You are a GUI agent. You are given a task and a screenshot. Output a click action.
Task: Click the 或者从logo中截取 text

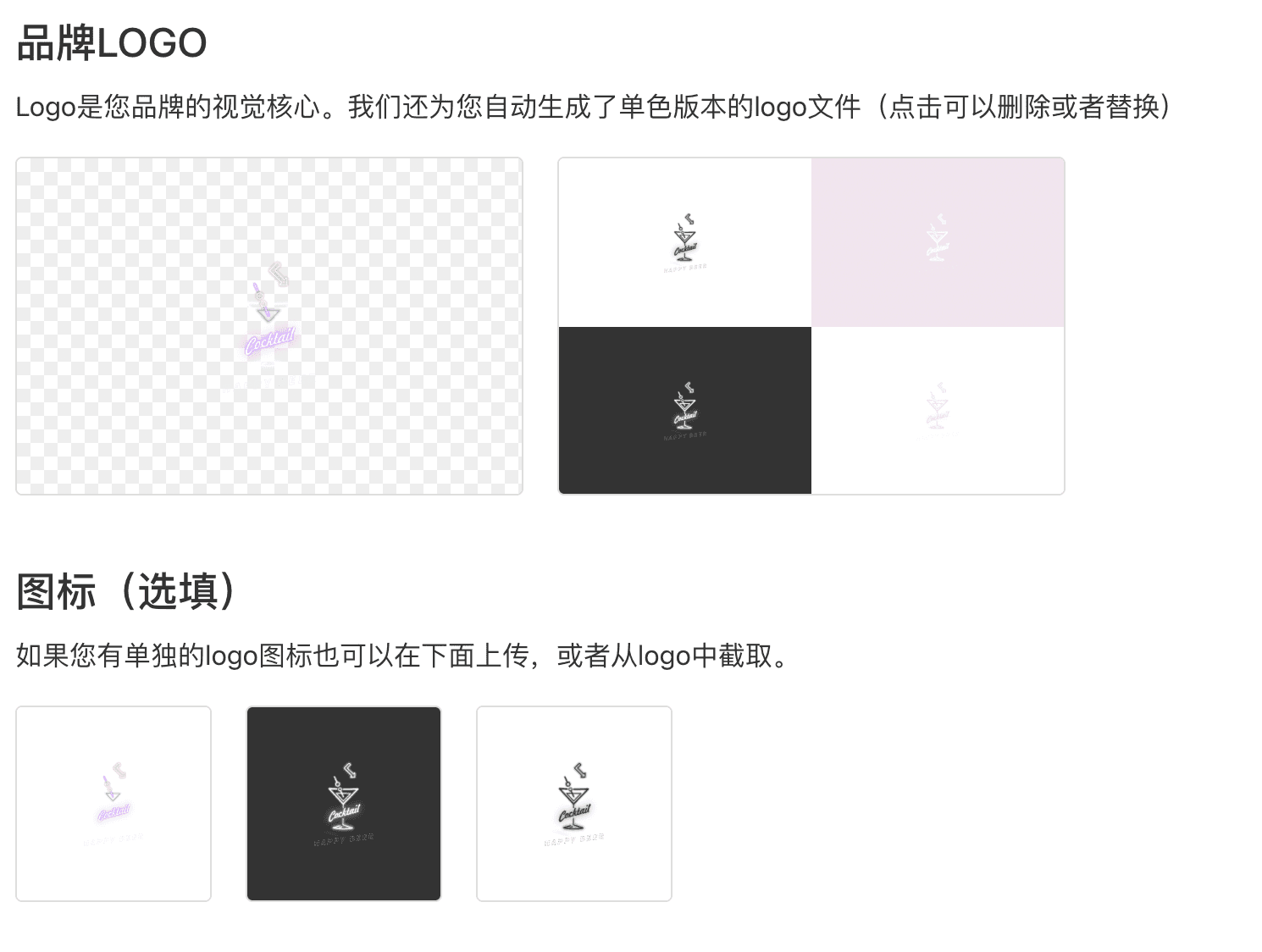point(665,656)
